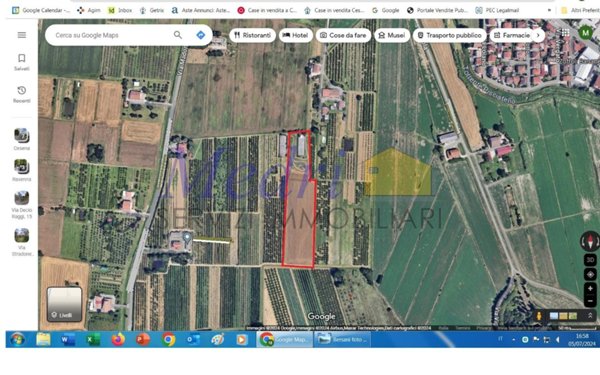Open the Portale Vendite Pub... bookmark

point(437,10)
